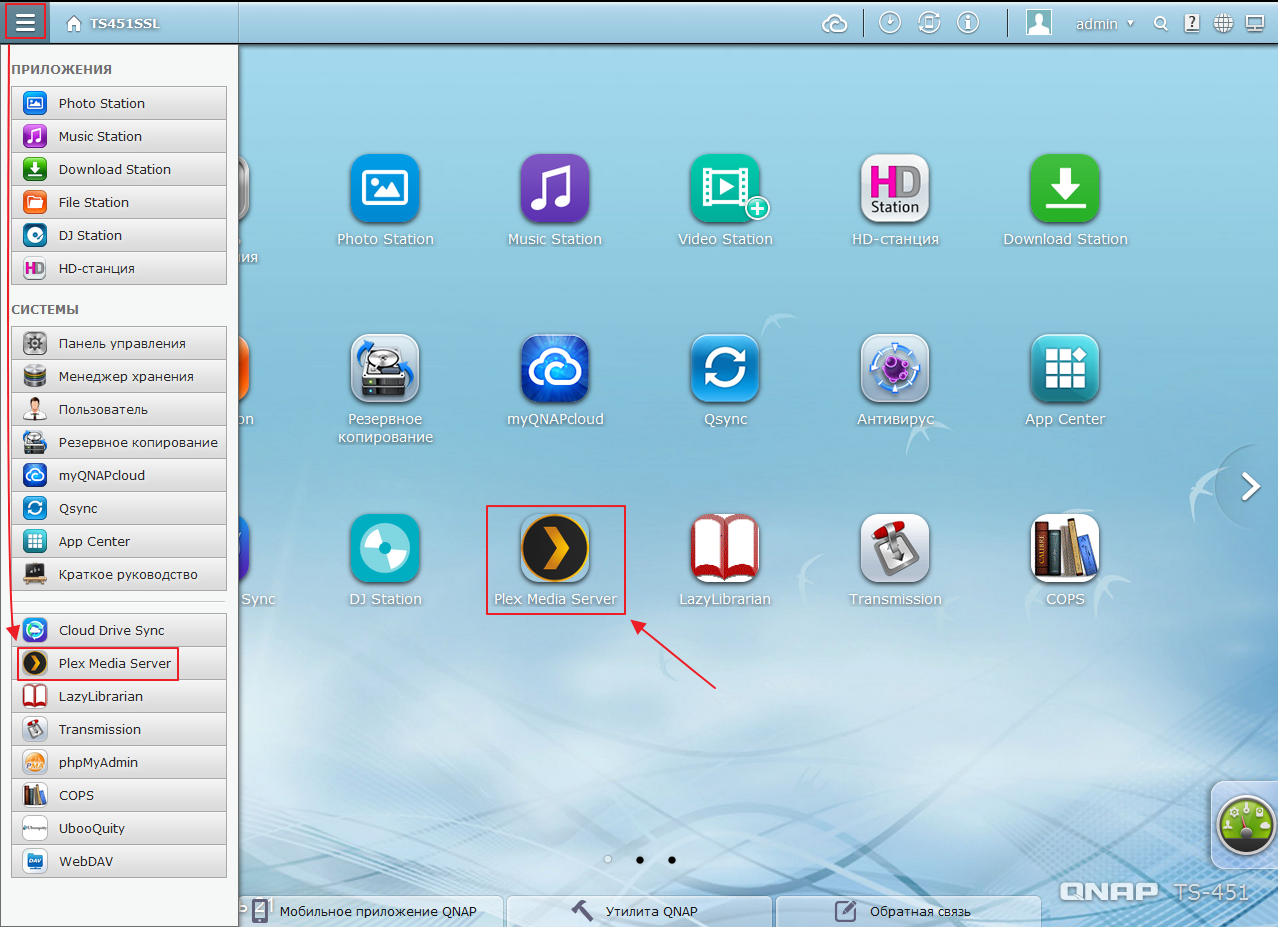The width and height of the screenshot is (1278, 927).
Task: Open App Center desktop icon
Action: pos(1065,369)
